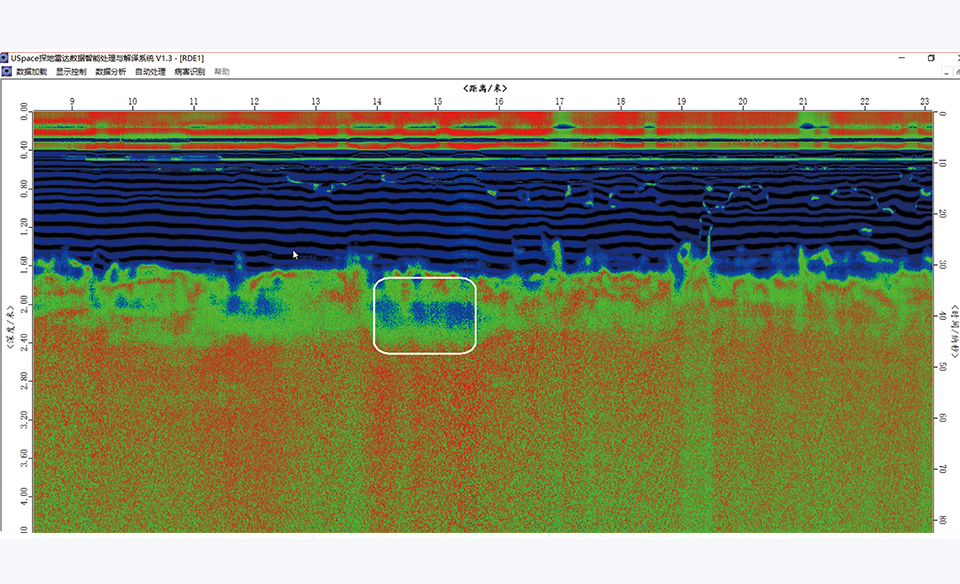This screenshot has height=584, width=960.
Task: Click the 21 mark on distance axis
Action: tap(803, 102)
